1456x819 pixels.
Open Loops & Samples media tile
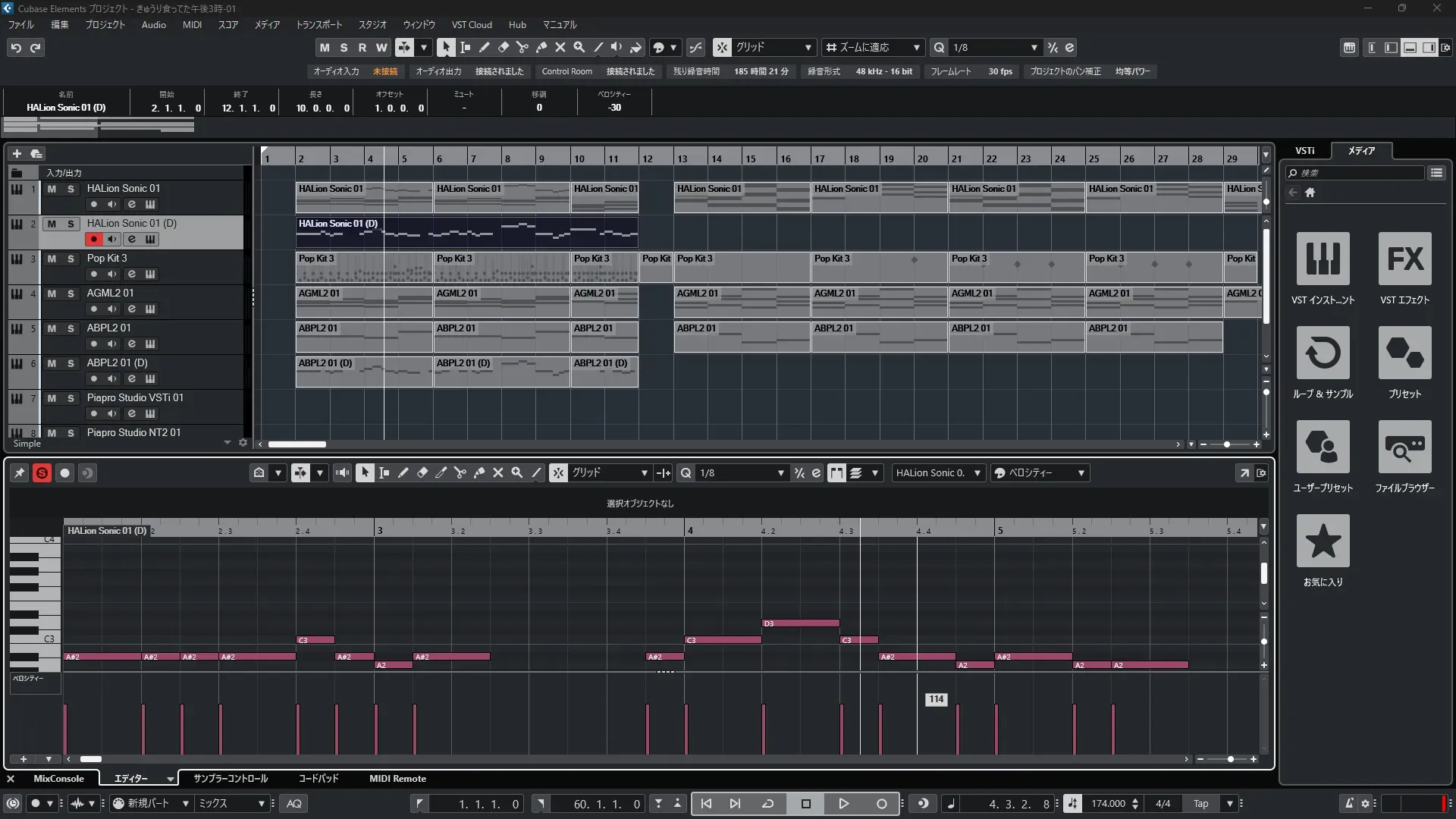point(1323,353)
